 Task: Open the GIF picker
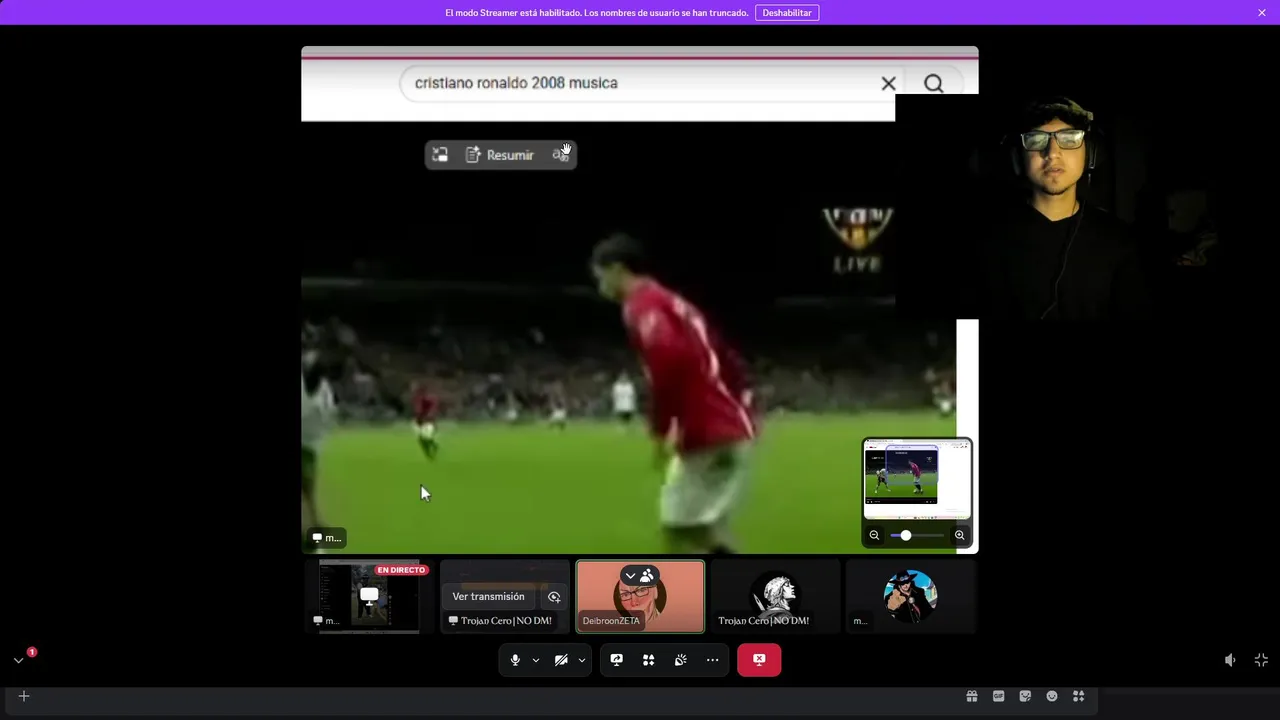(998, 696)
